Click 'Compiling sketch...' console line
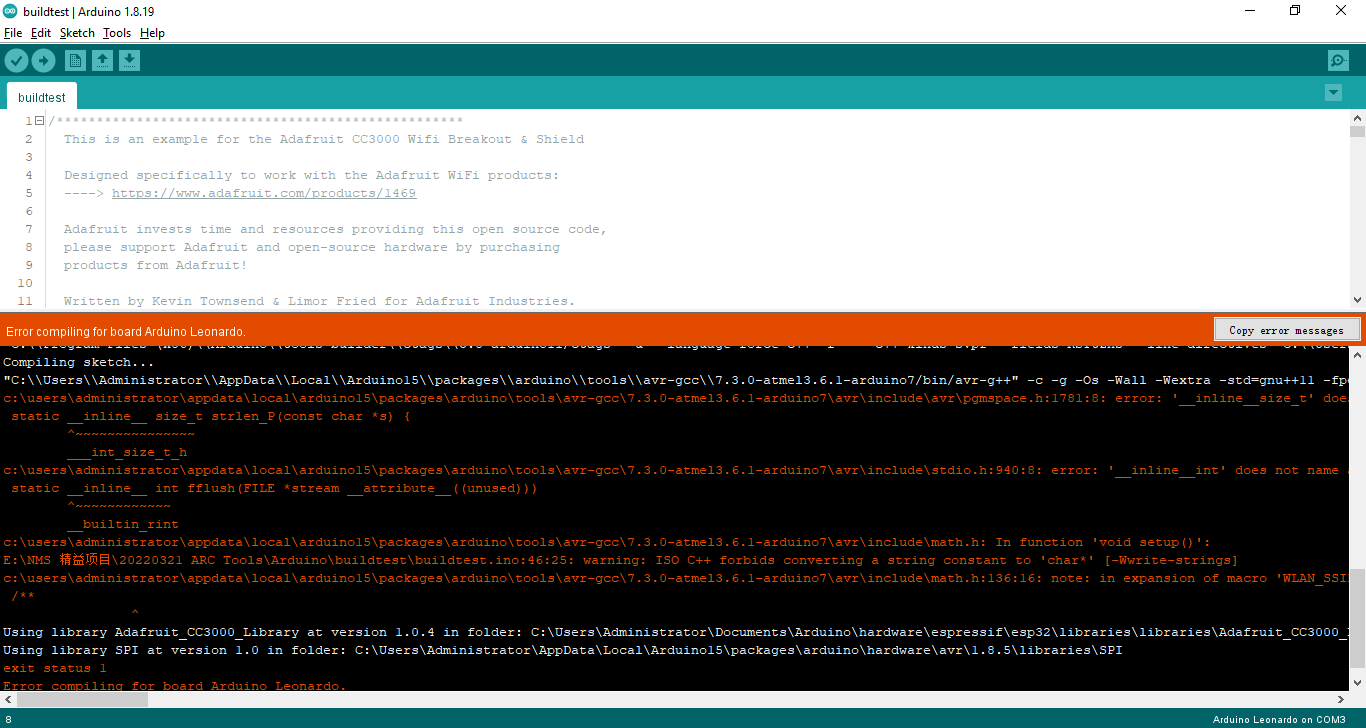1366x728 pixels. 79,362
